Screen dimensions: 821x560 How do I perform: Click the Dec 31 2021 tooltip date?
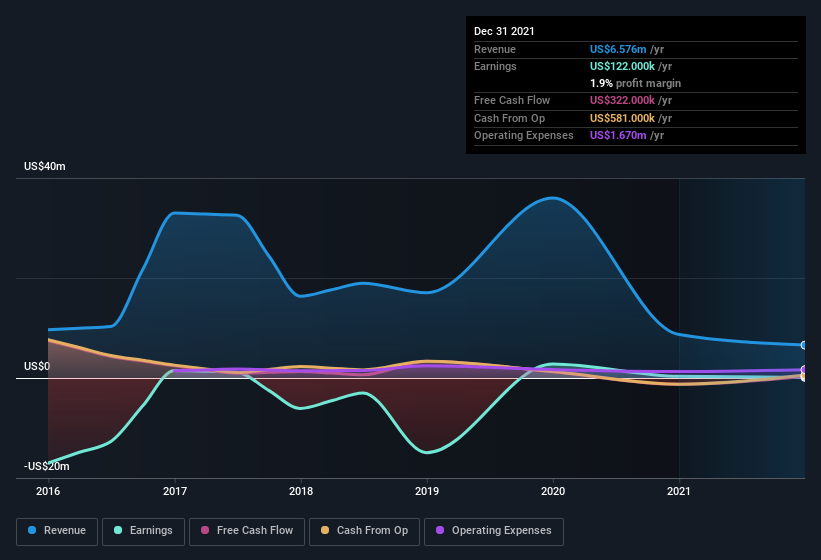[504, 31]
